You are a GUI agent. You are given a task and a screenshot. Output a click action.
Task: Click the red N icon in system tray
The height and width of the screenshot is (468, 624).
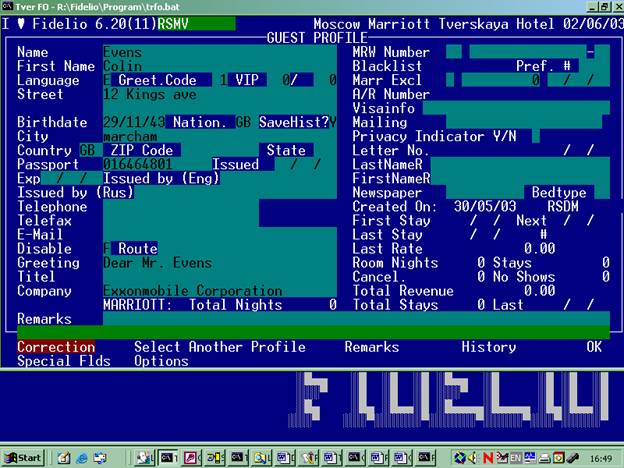click(x=489, y=457)
